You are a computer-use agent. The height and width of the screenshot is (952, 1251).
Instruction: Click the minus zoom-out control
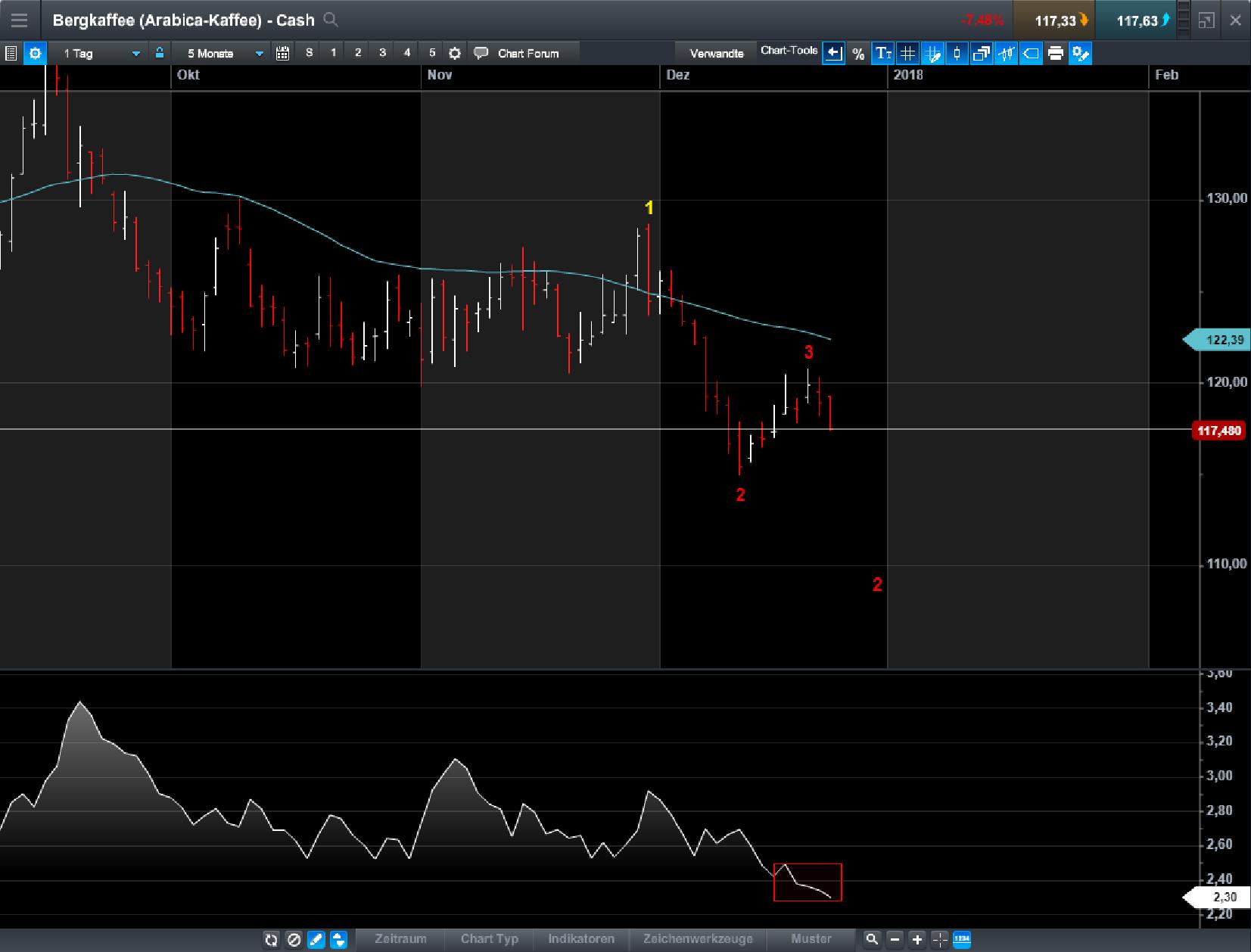pyautogui.click(x=894, y=939)
